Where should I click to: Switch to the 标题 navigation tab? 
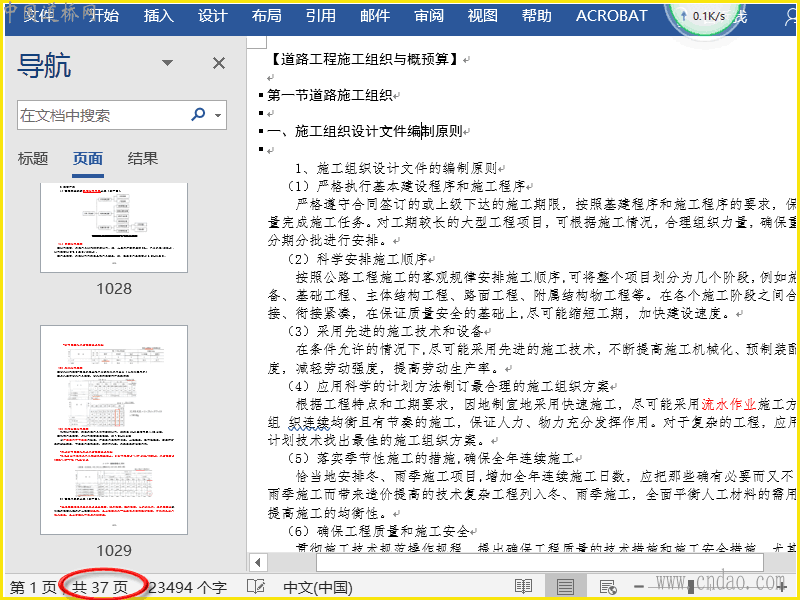pyautogui.click(x=33, y=159)
